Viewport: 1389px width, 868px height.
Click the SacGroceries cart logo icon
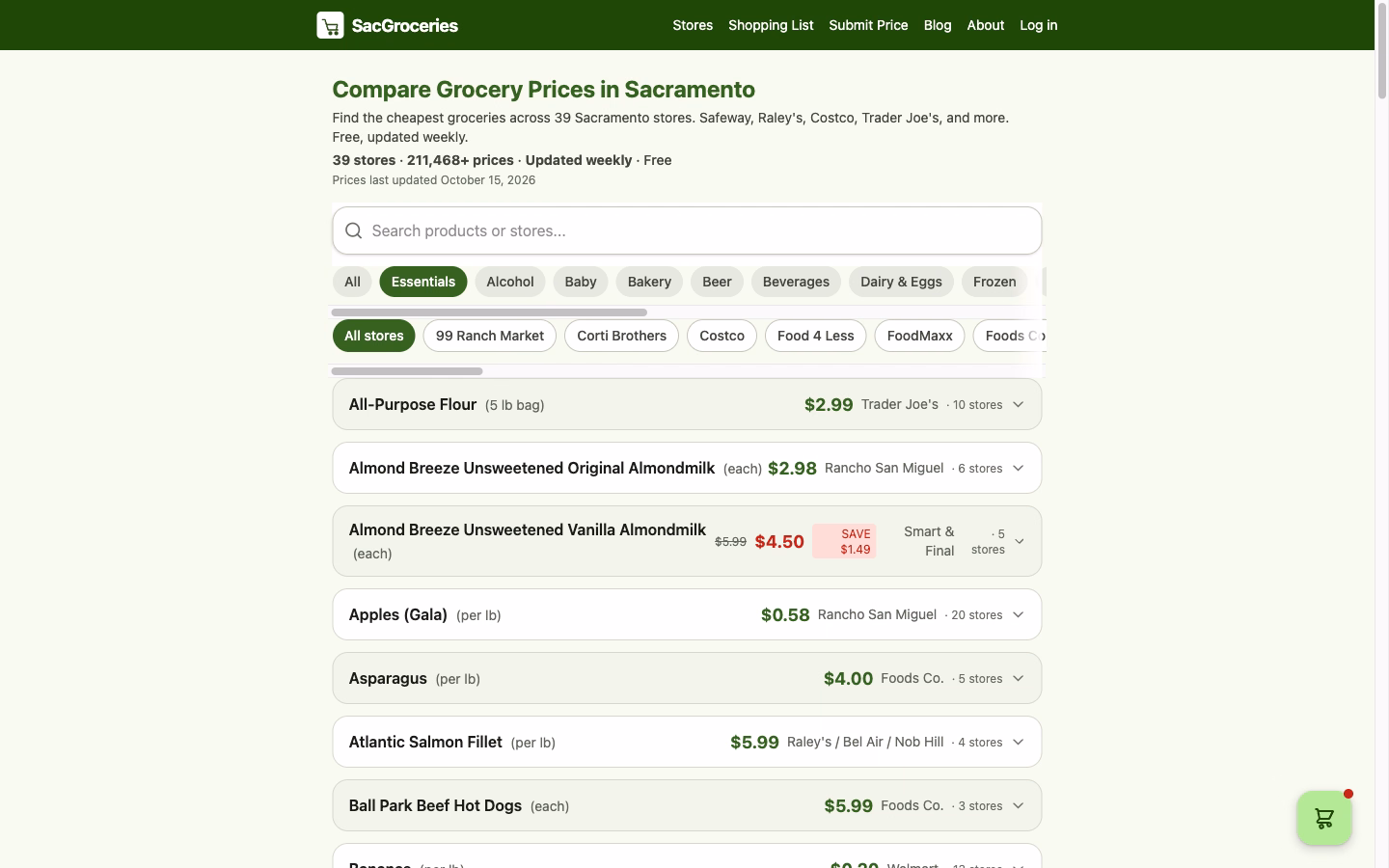click(330, 25)
